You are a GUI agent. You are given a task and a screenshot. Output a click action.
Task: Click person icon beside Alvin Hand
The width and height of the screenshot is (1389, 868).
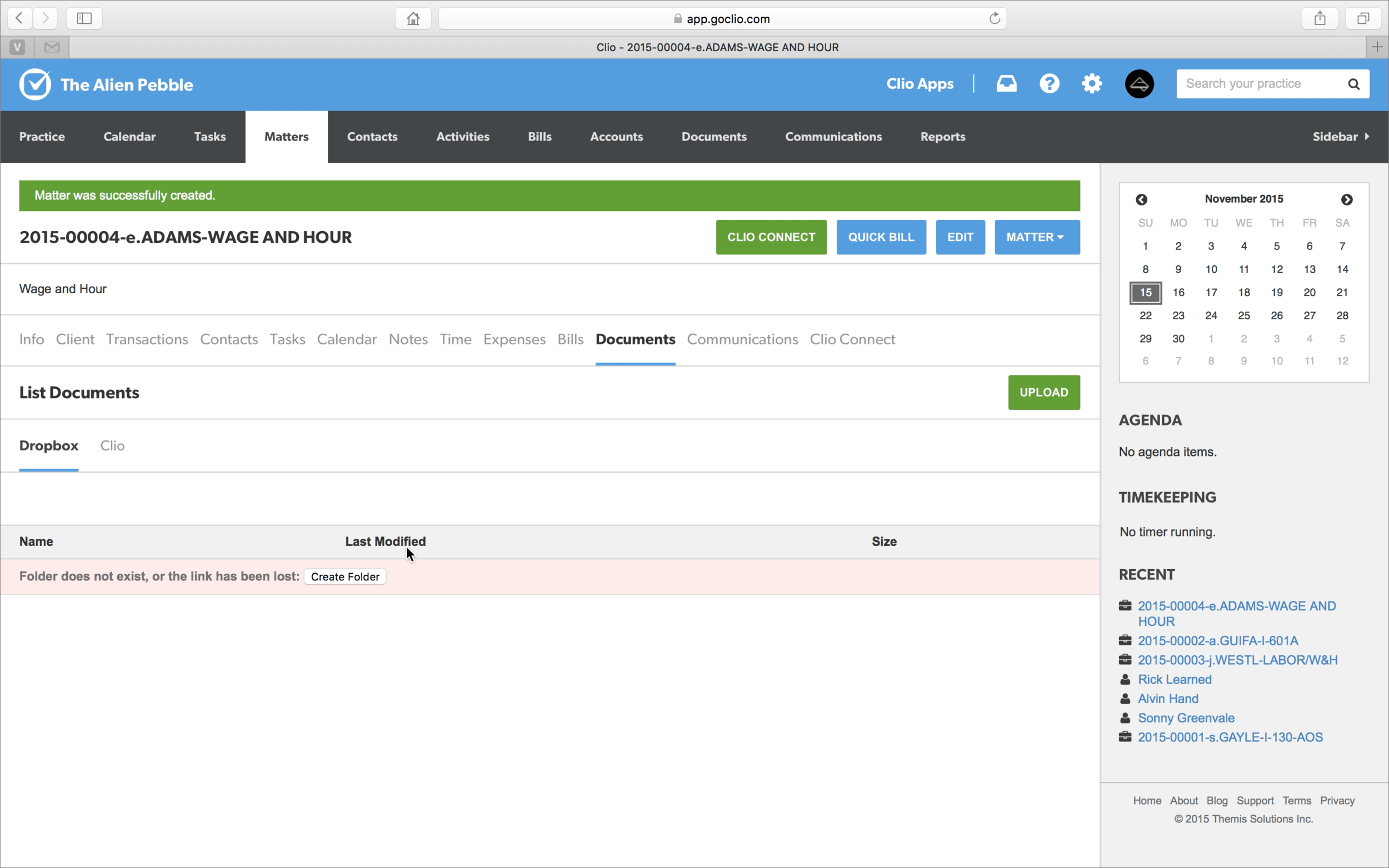point(1125,699)
